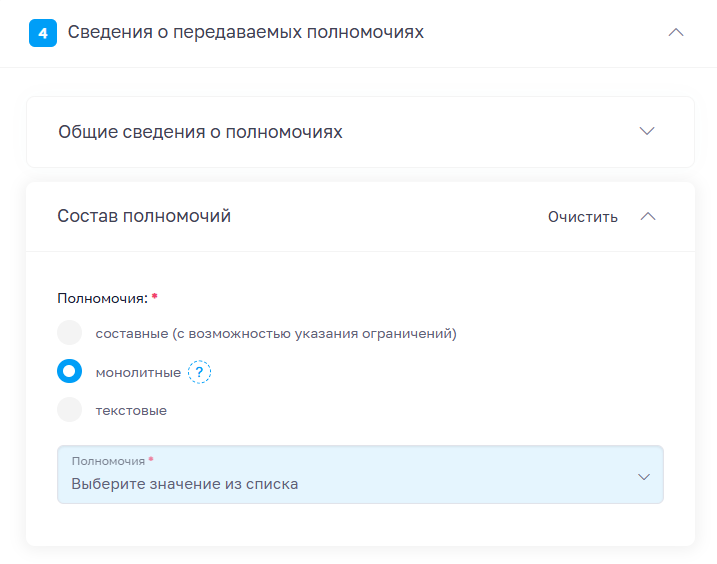Image resolution: width=717 pixels, height=564 pixels.
Task: Select the монолитные radio option
Action: tap(70, 371)
